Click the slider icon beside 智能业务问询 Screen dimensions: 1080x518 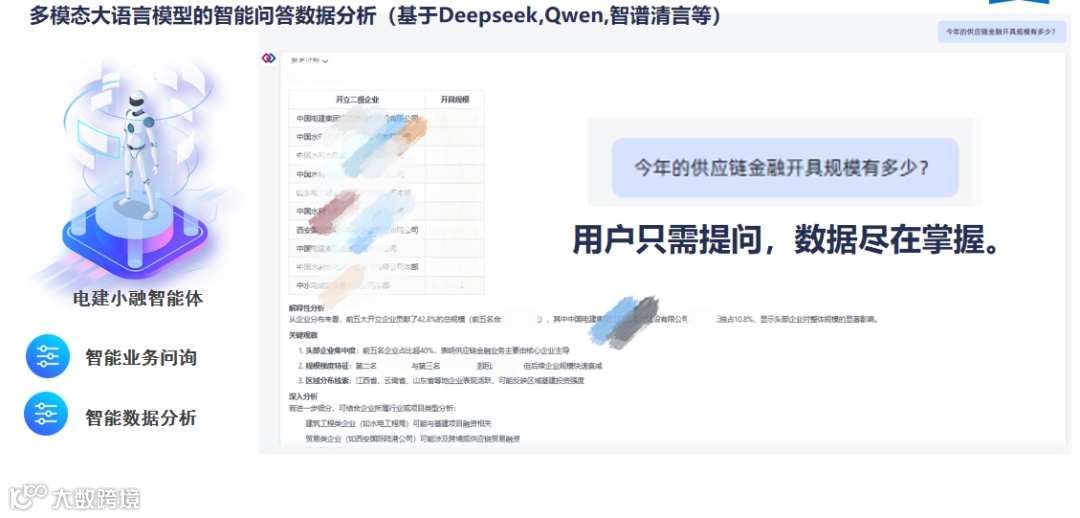48,356
